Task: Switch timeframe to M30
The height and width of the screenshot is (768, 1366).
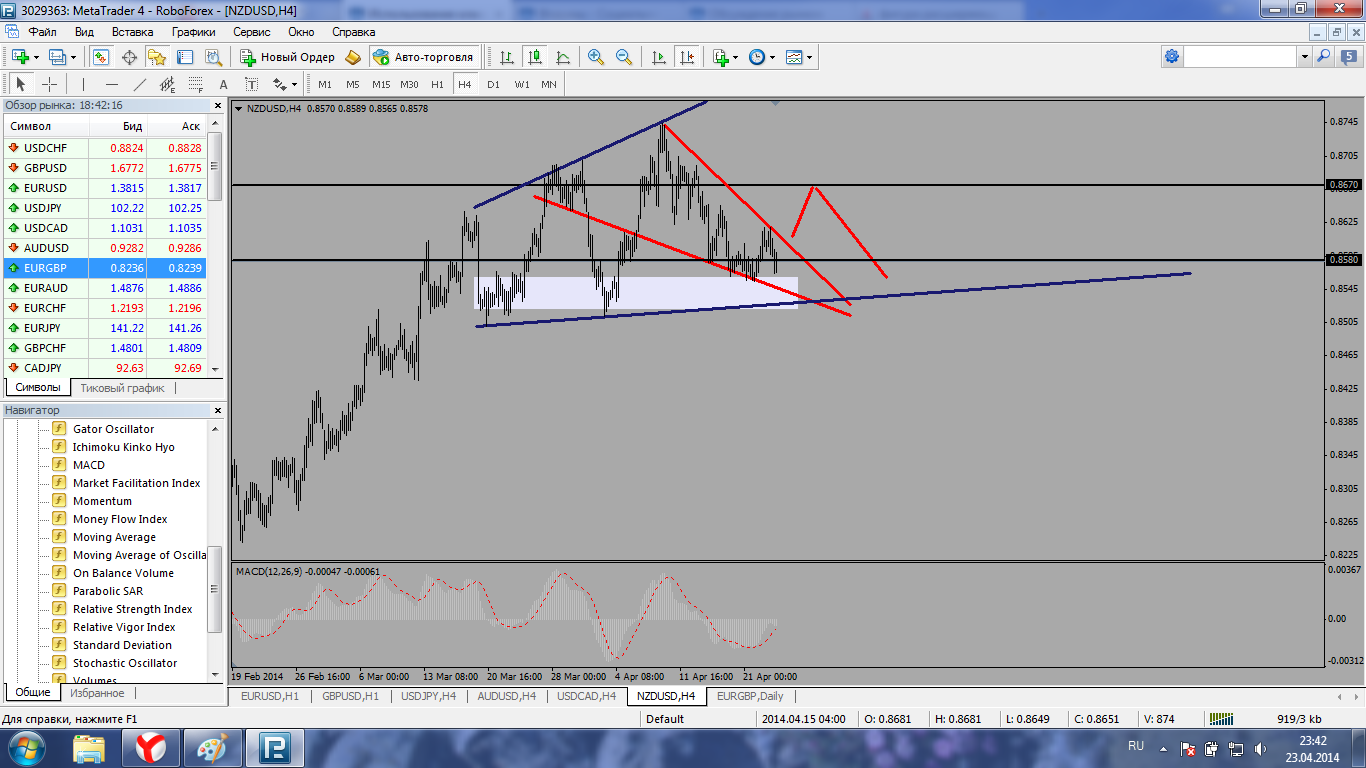Action: click(x=409, y=84)
